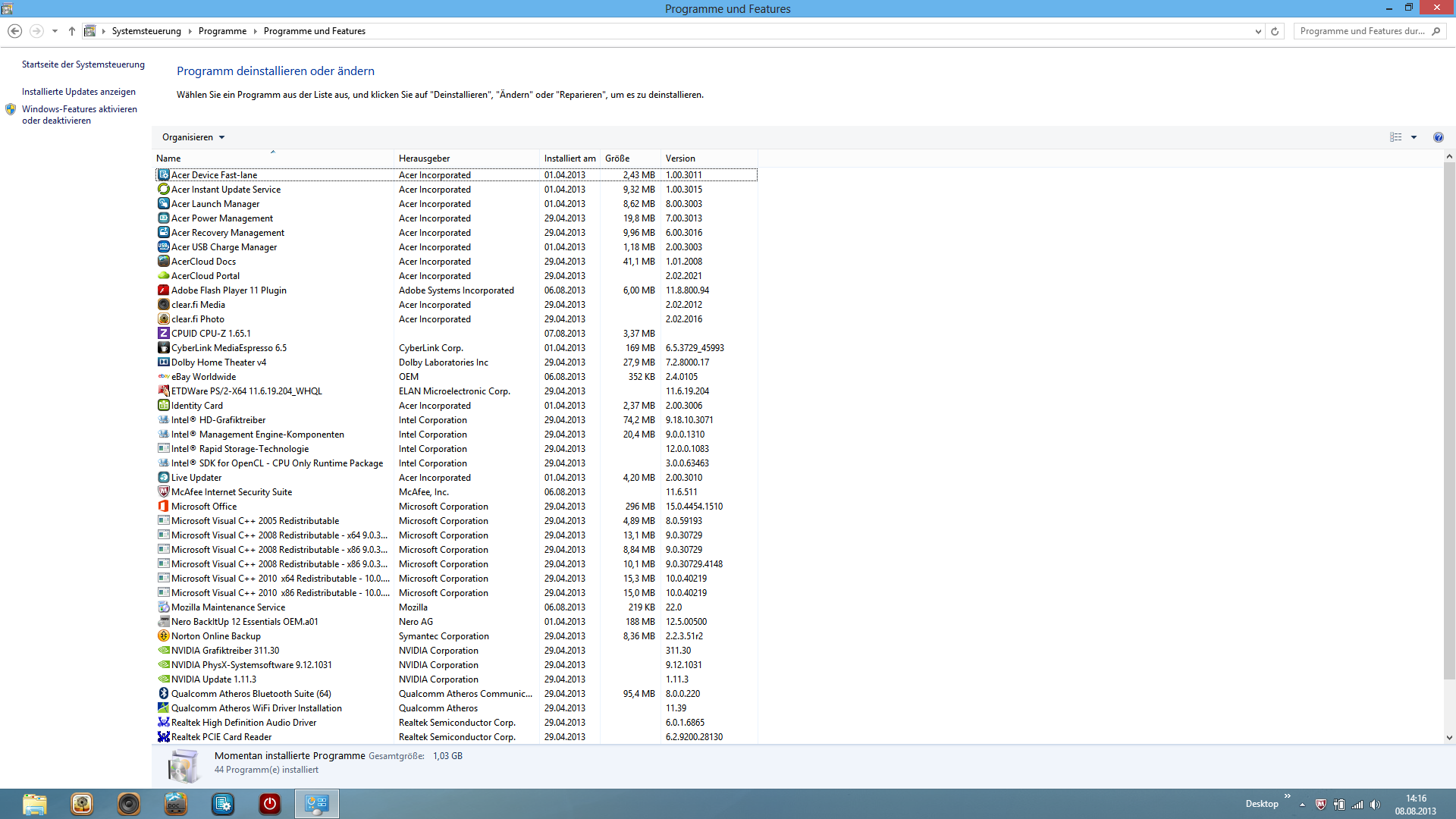Click red power button taskbar icon
The width and height of the screenshot is (1456, 819).
[269, 804]
